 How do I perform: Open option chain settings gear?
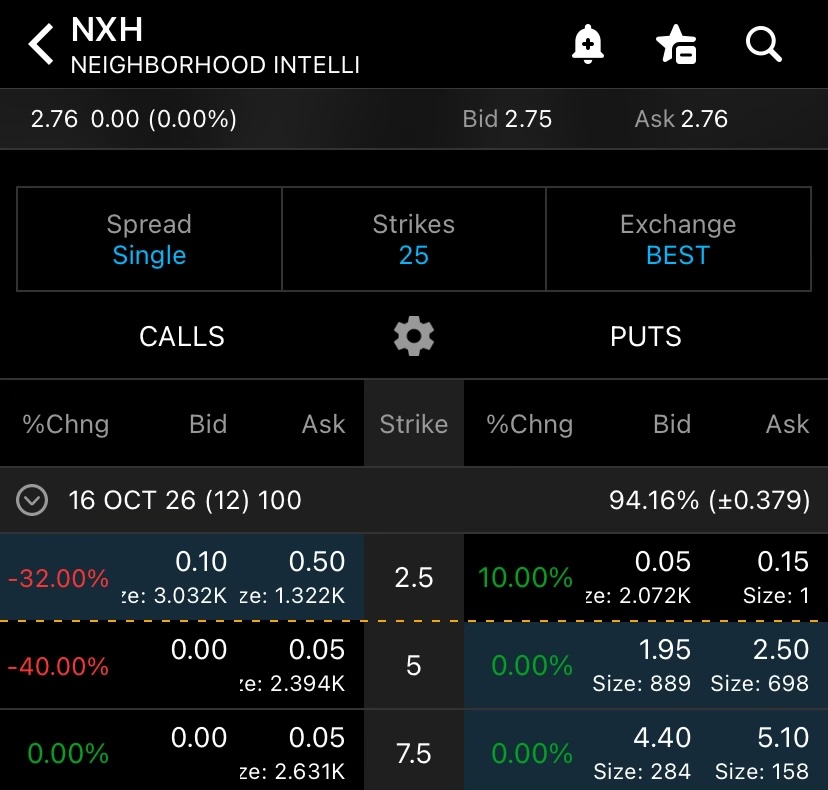click(414, 336)
